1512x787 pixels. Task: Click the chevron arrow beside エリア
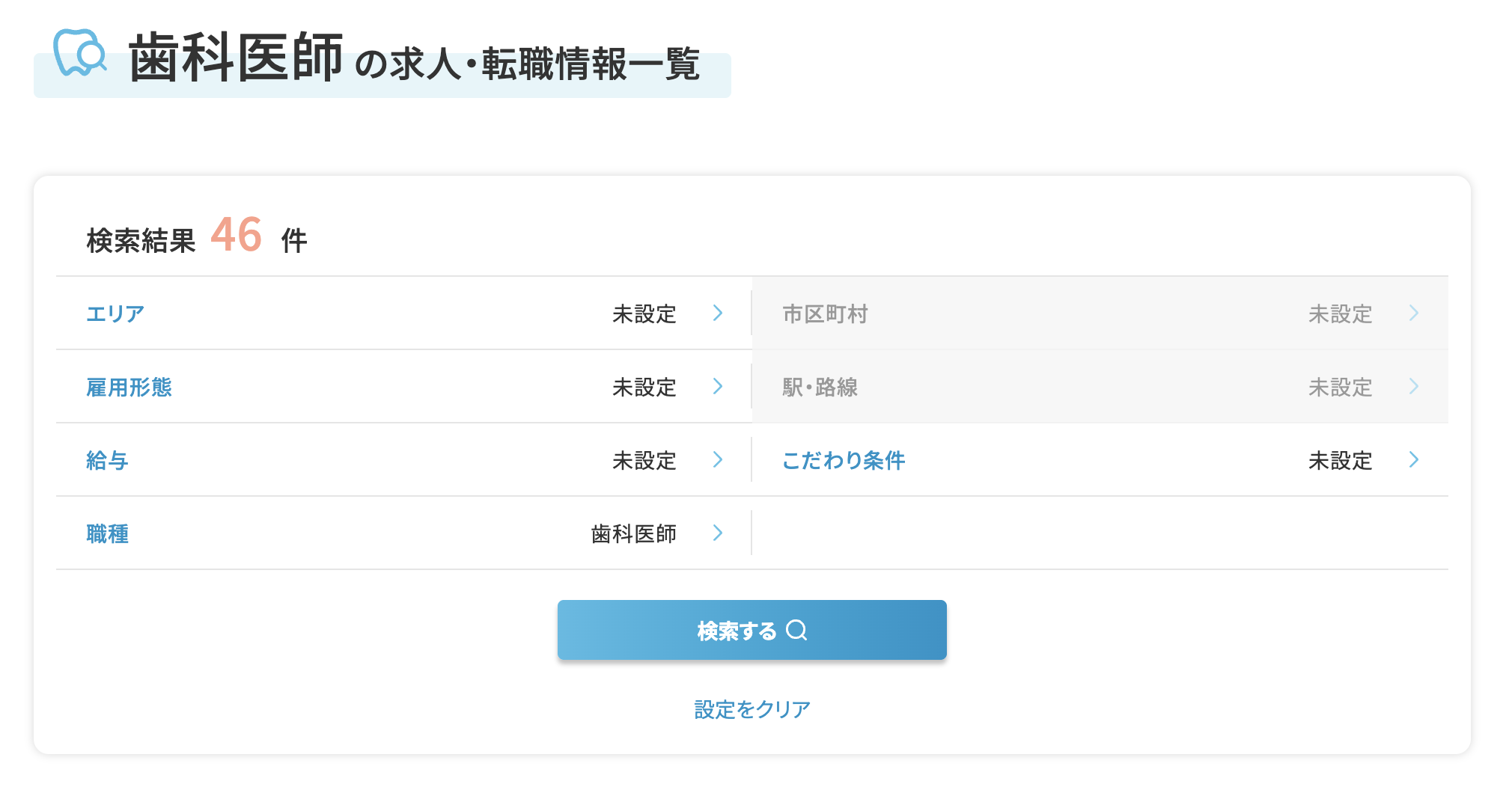718,313
